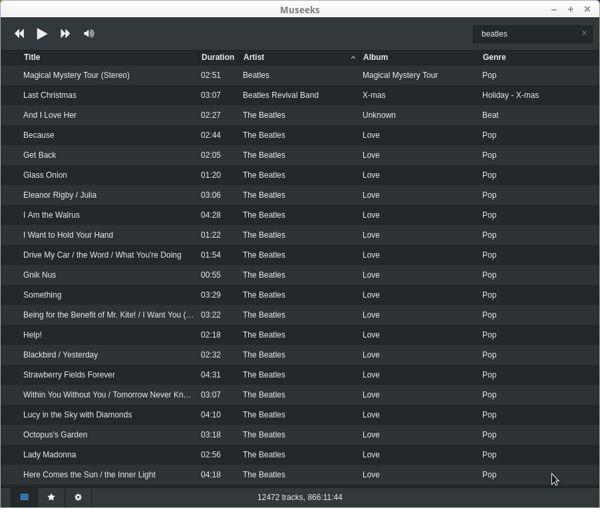The image size is (600, 508).
Task: Click the previous track button
Action: pos(19,34)
